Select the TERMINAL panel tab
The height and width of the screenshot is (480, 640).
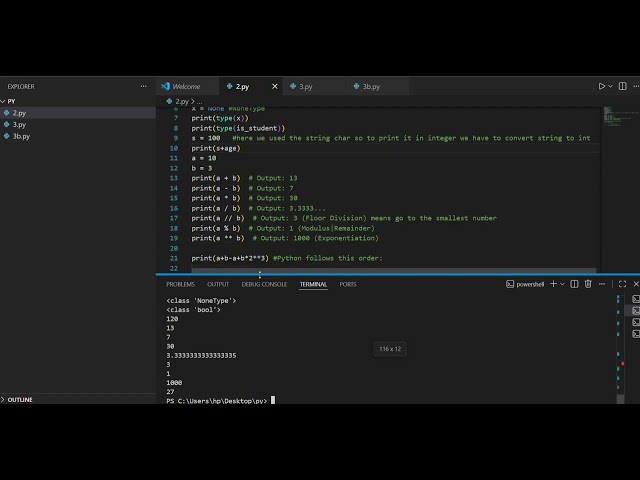pyautogui.click(x=313, y=284)
